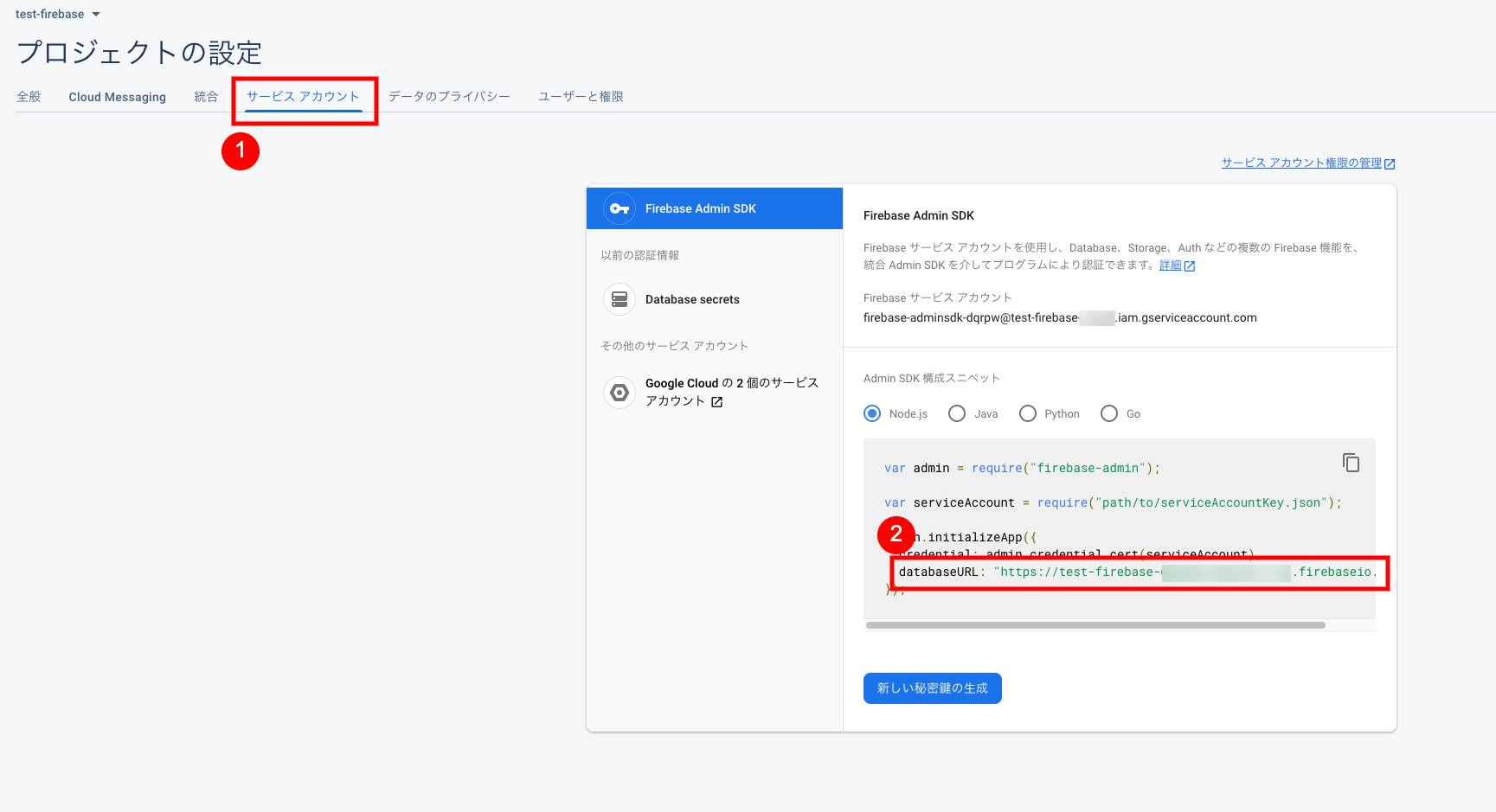Choose the Python radio button
1496x812 pixels.
click(1028, 413)
